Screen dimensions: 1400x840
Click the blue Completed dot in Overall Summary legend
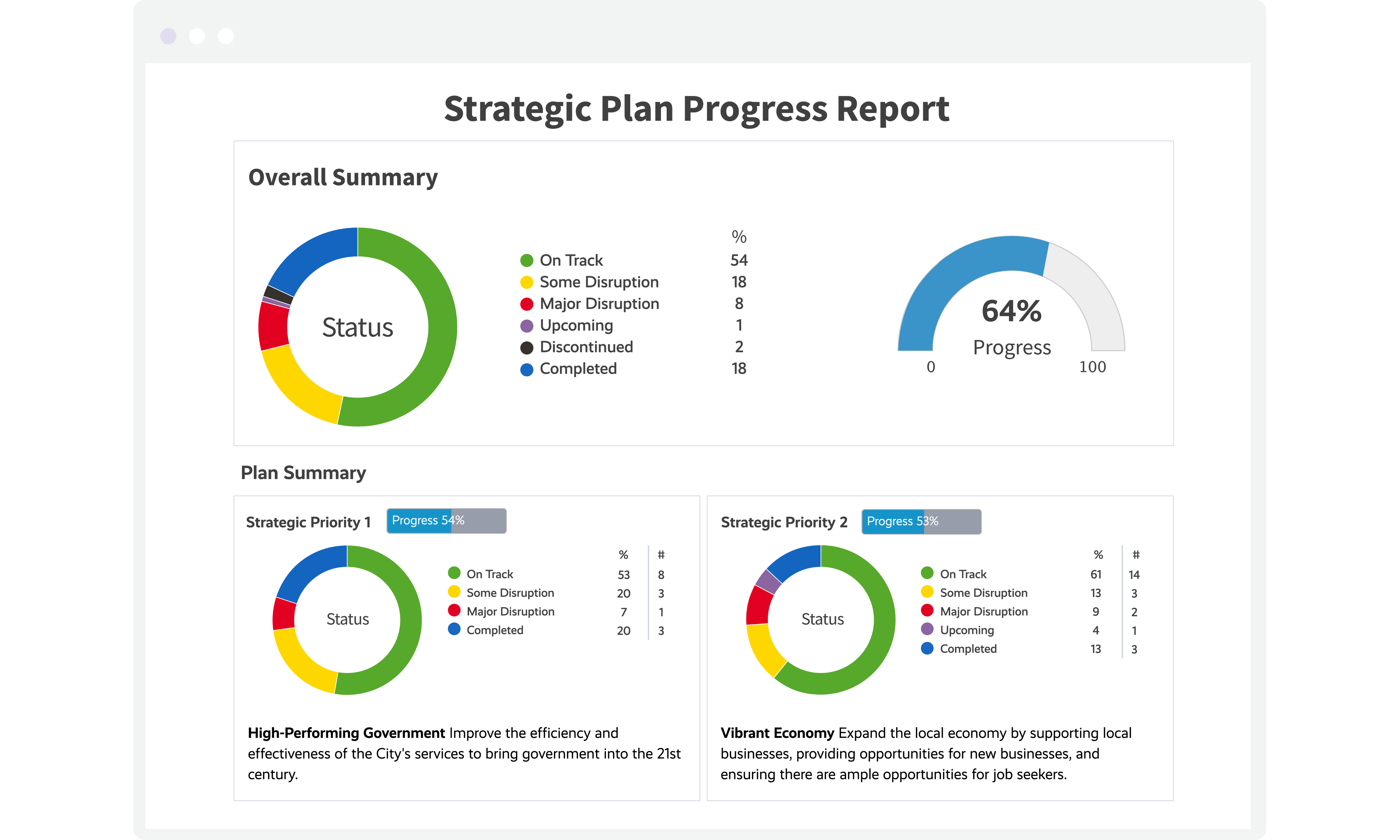point(526,369)
